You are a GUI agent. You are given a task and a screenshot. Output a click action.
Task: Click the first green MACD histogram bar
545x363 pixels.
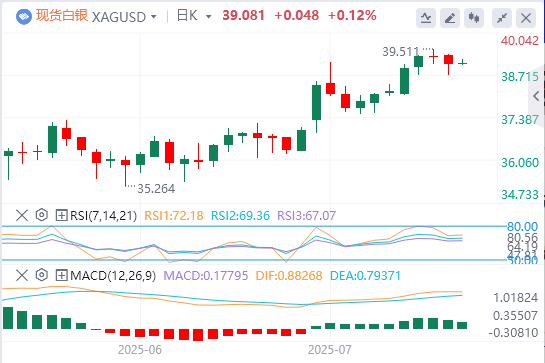8,318
